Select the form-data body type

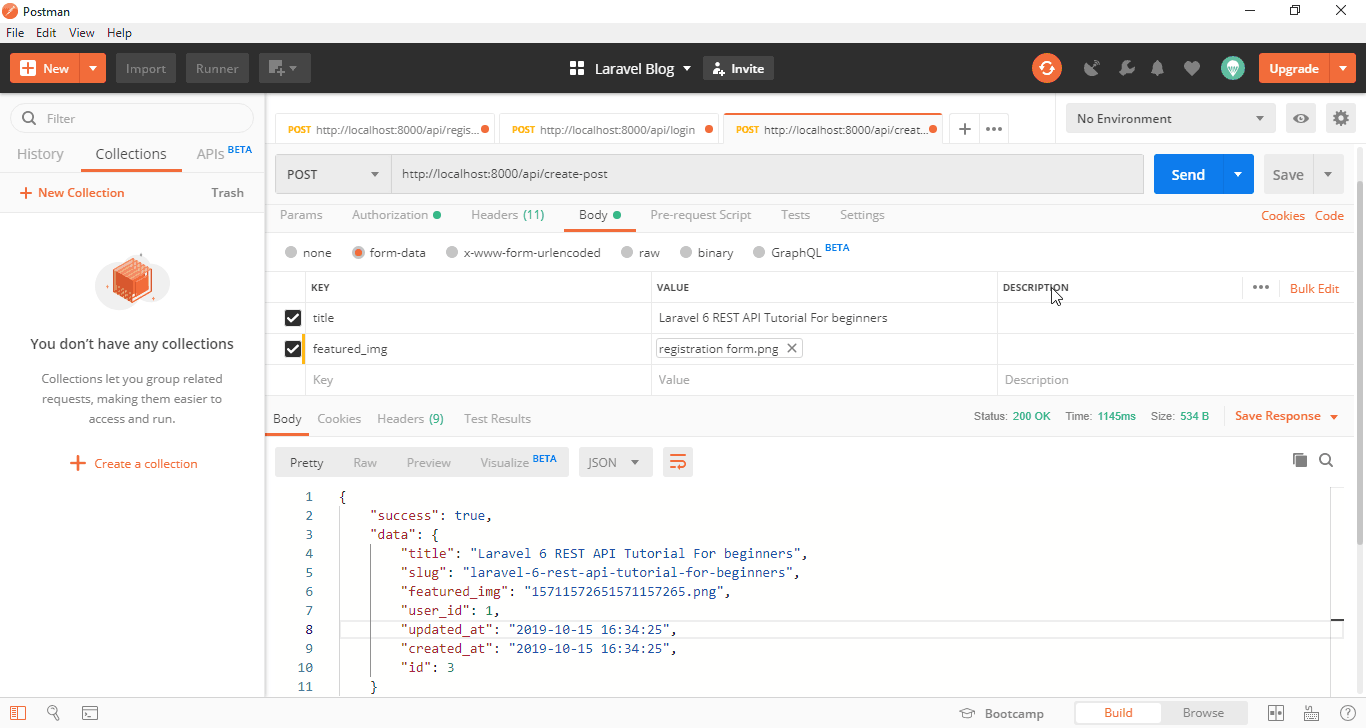click(x=358, y=253)
